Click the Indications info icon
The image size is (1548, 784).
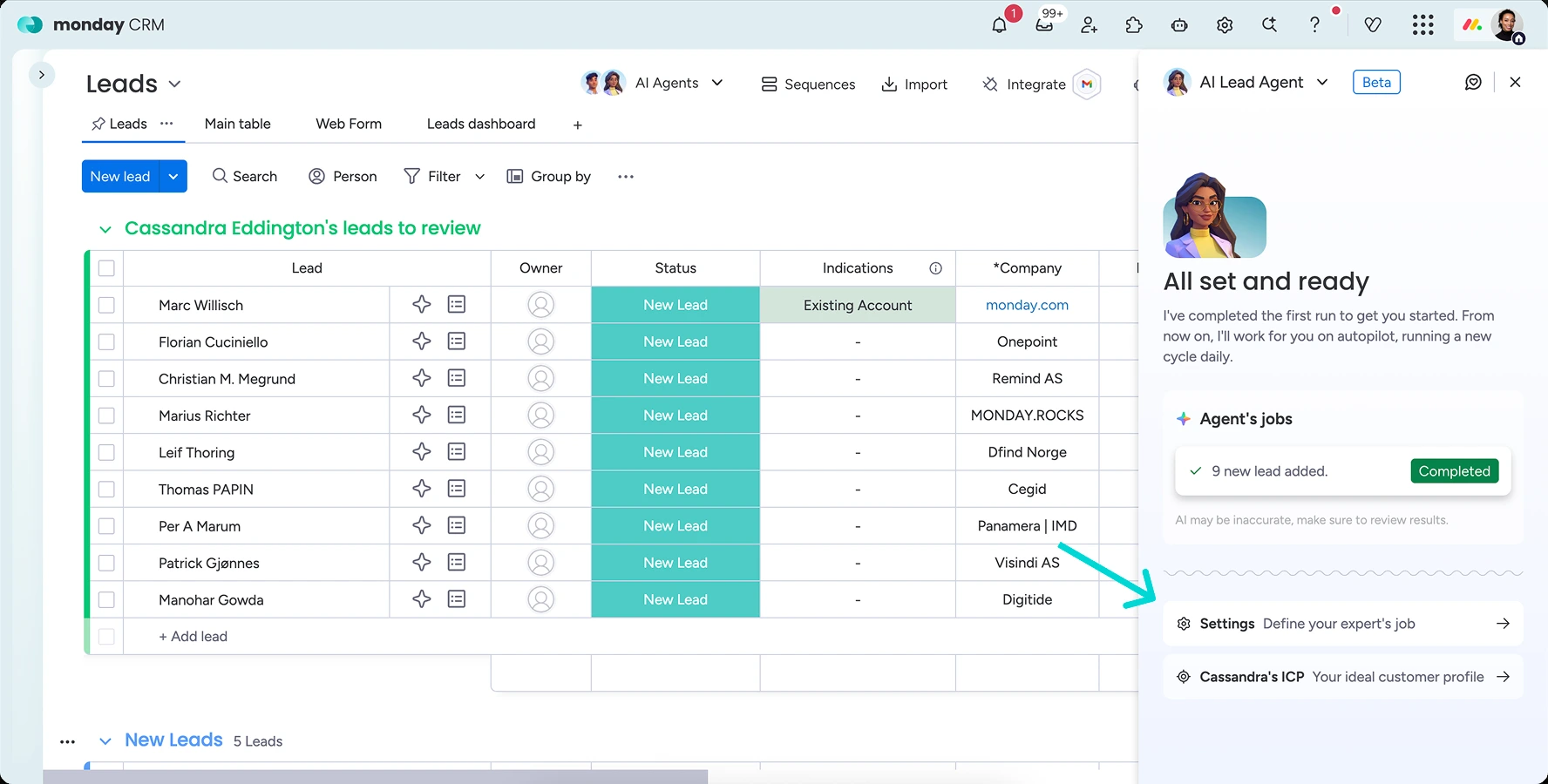[x=935, y=268]
